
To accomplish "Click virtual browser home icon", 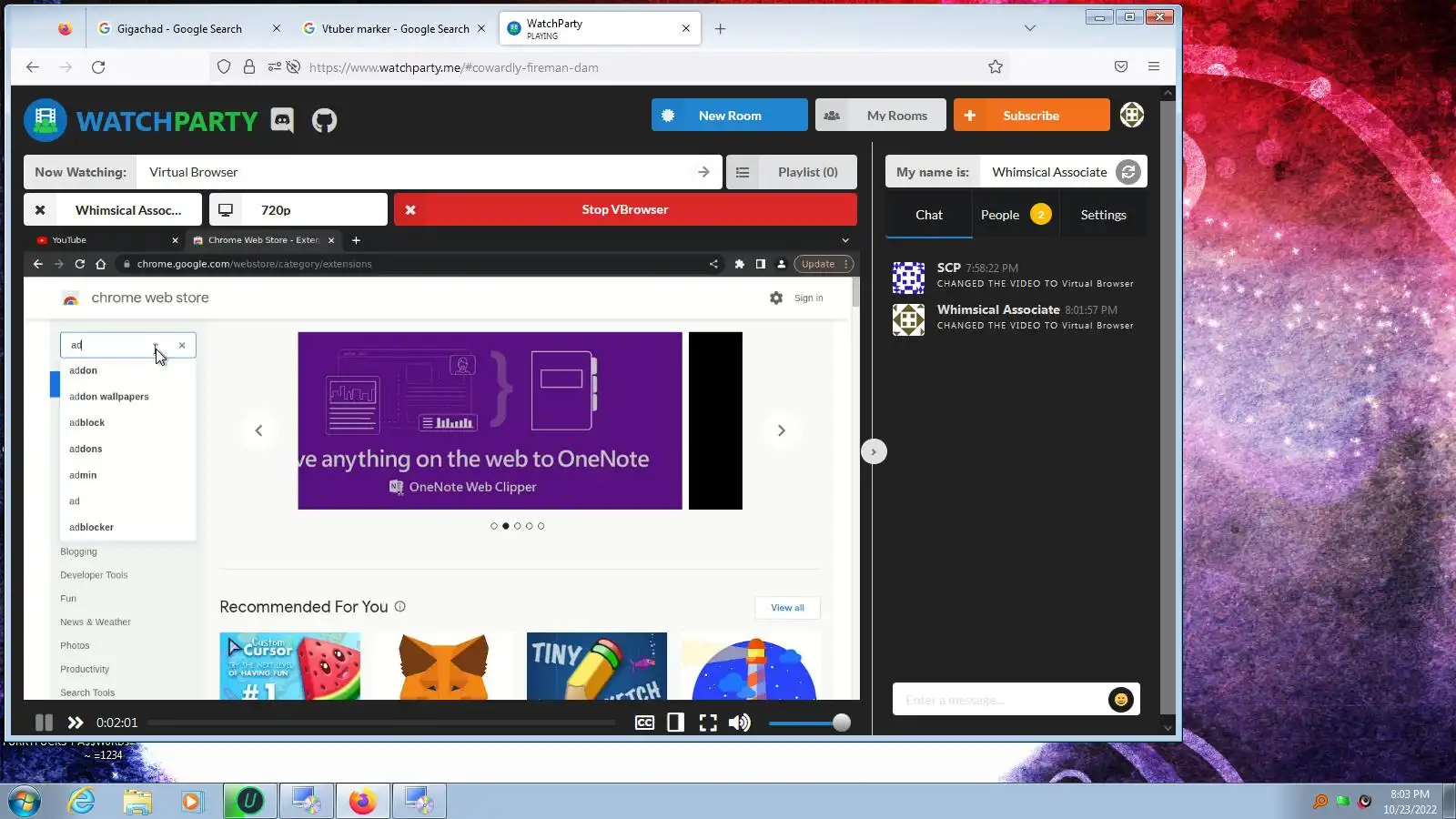I will pos(101,264).
